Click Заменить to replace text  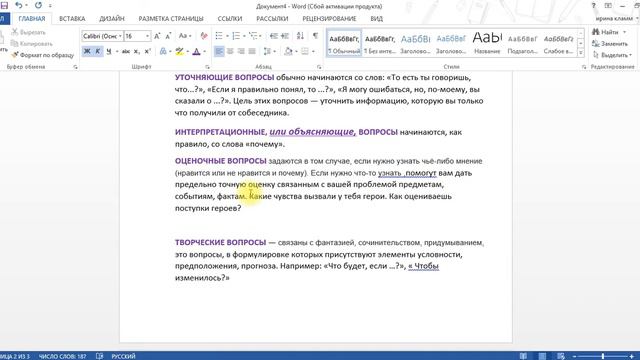pyautogui.click(x=610, y=44)
